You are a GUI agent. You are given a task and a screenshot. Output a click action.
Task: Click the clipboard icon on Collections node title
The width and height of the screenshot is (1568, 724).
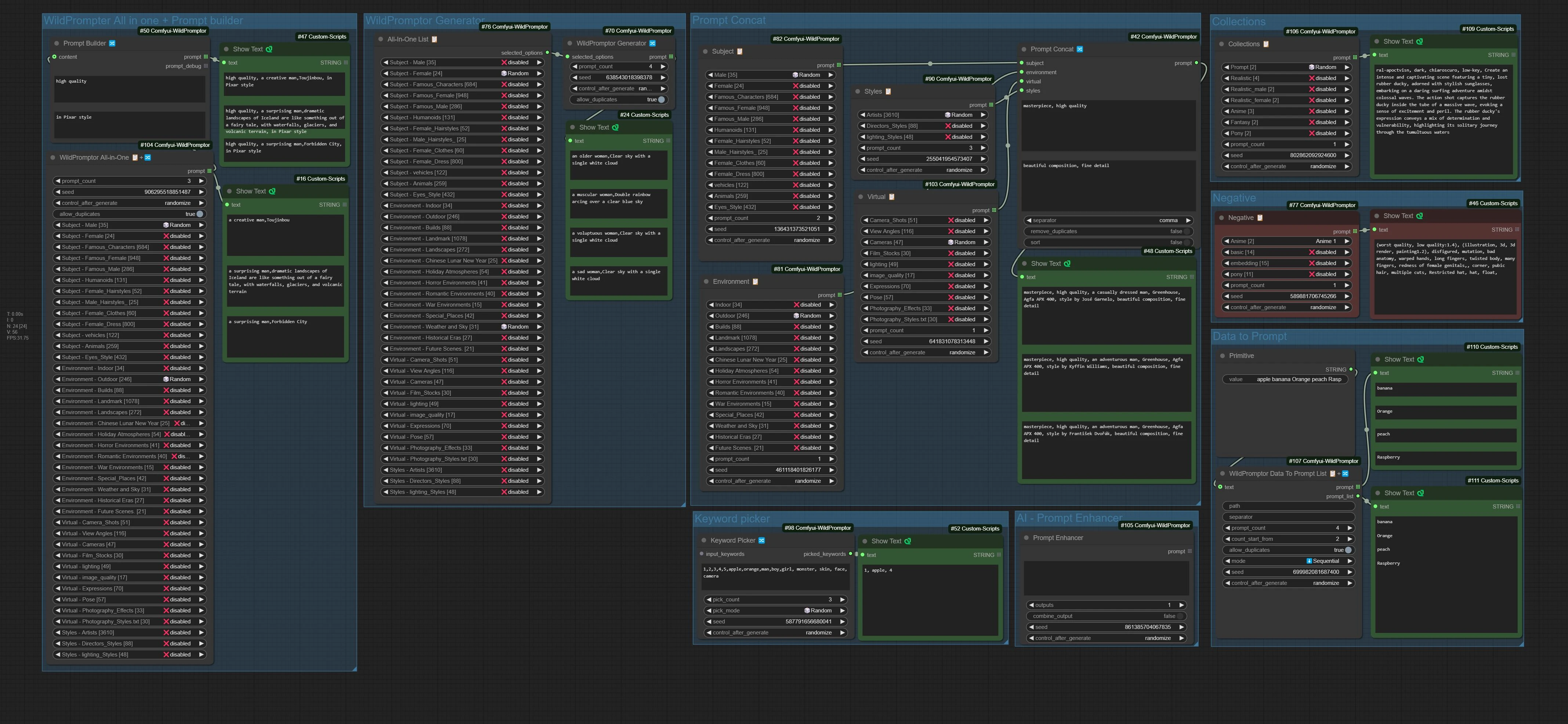(x=1266, y=44)
